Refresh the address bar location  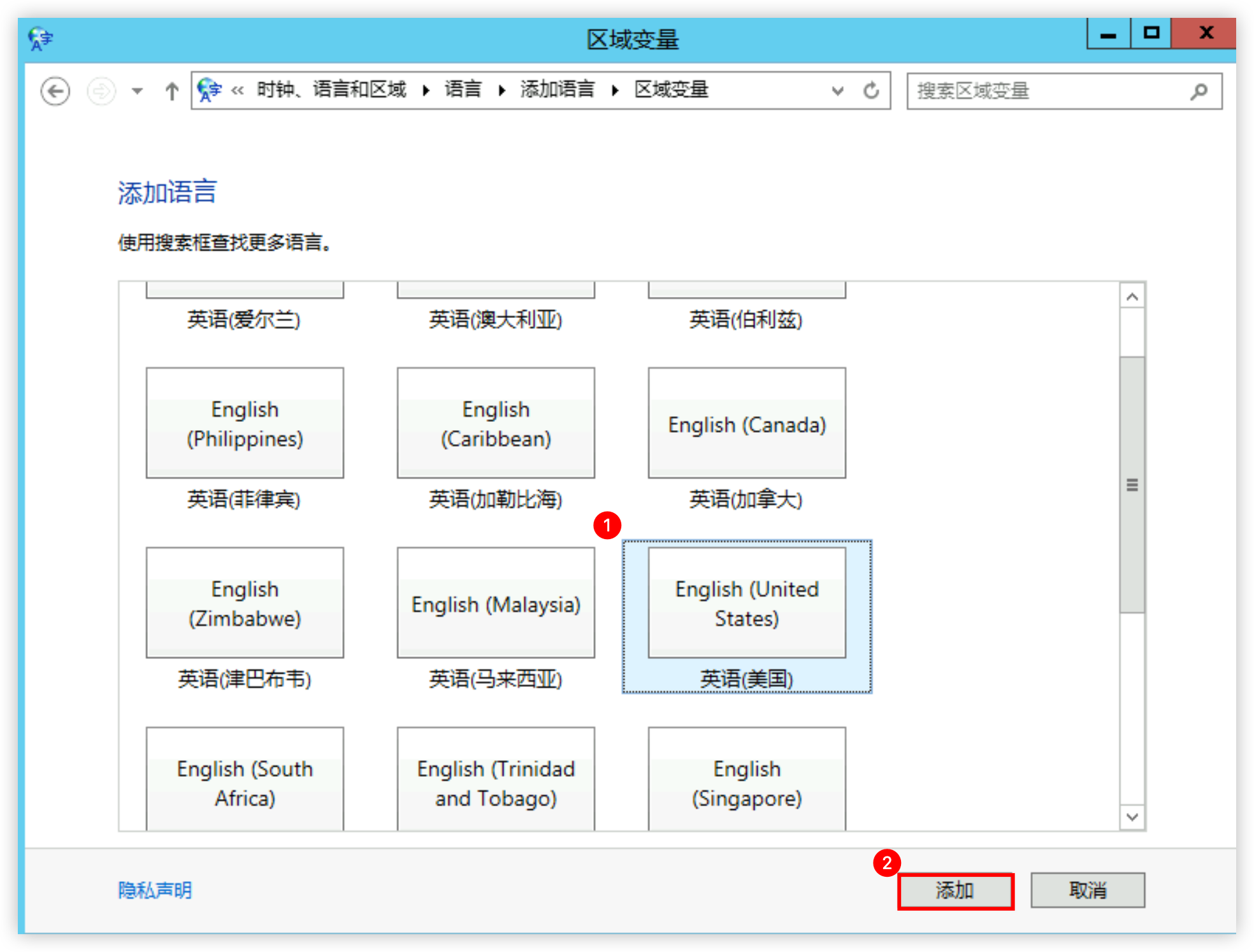[x=871, y=91]
